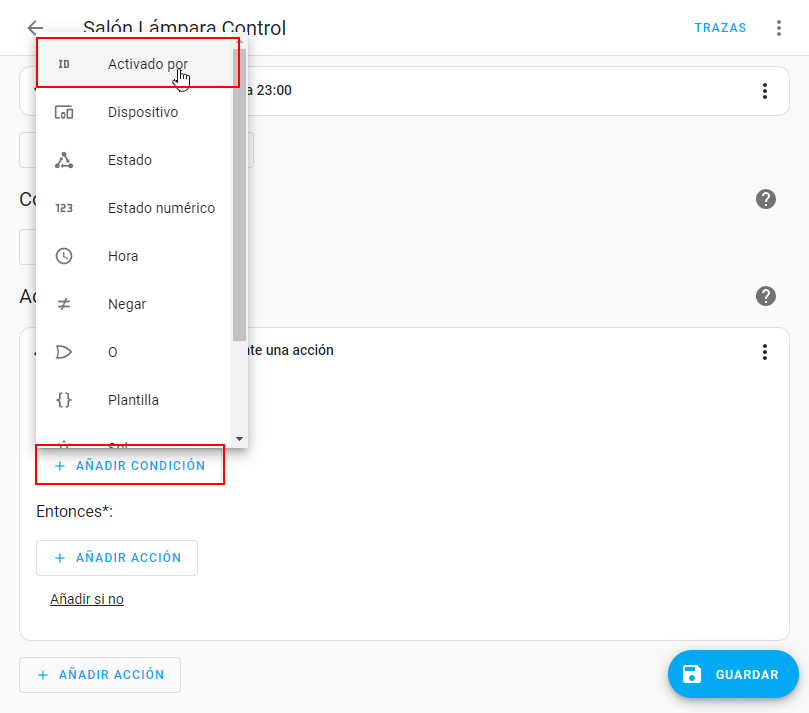This screenshot has height=713, width=809.
Task: Open the Trazas link
Action: tap(720, 28)
